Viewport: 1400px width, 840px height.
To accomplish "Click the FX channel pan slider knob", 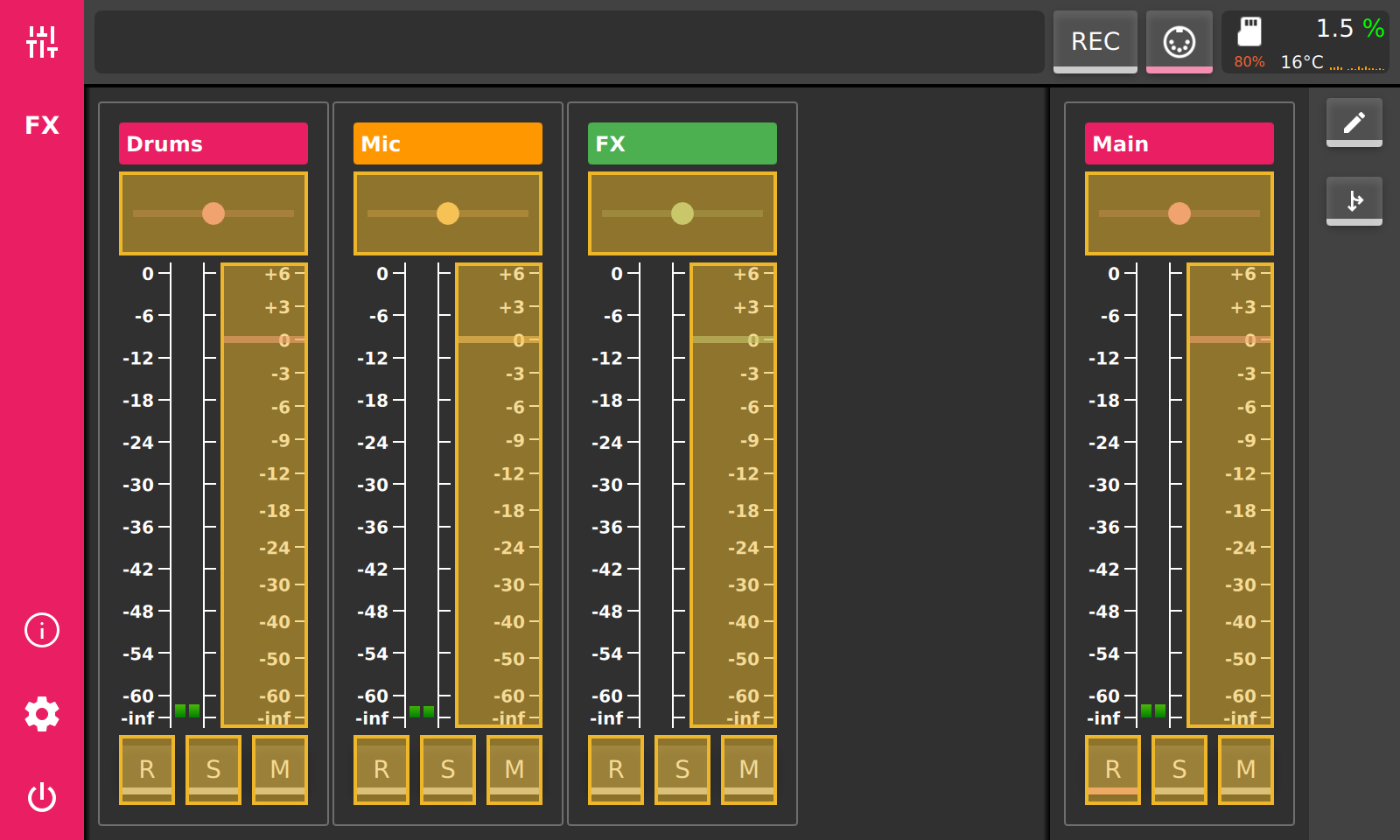I will click(x=682, y=213).
